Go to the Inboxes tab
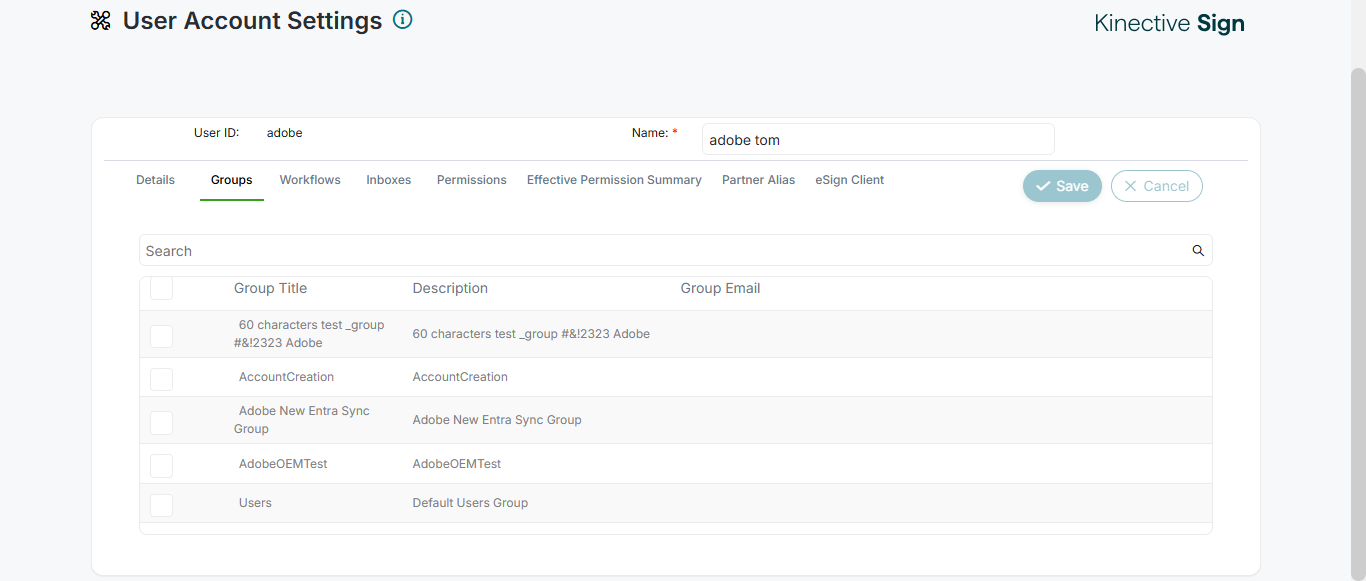The height and width of the screenshot is (581, 1366). tap(389, 180)
